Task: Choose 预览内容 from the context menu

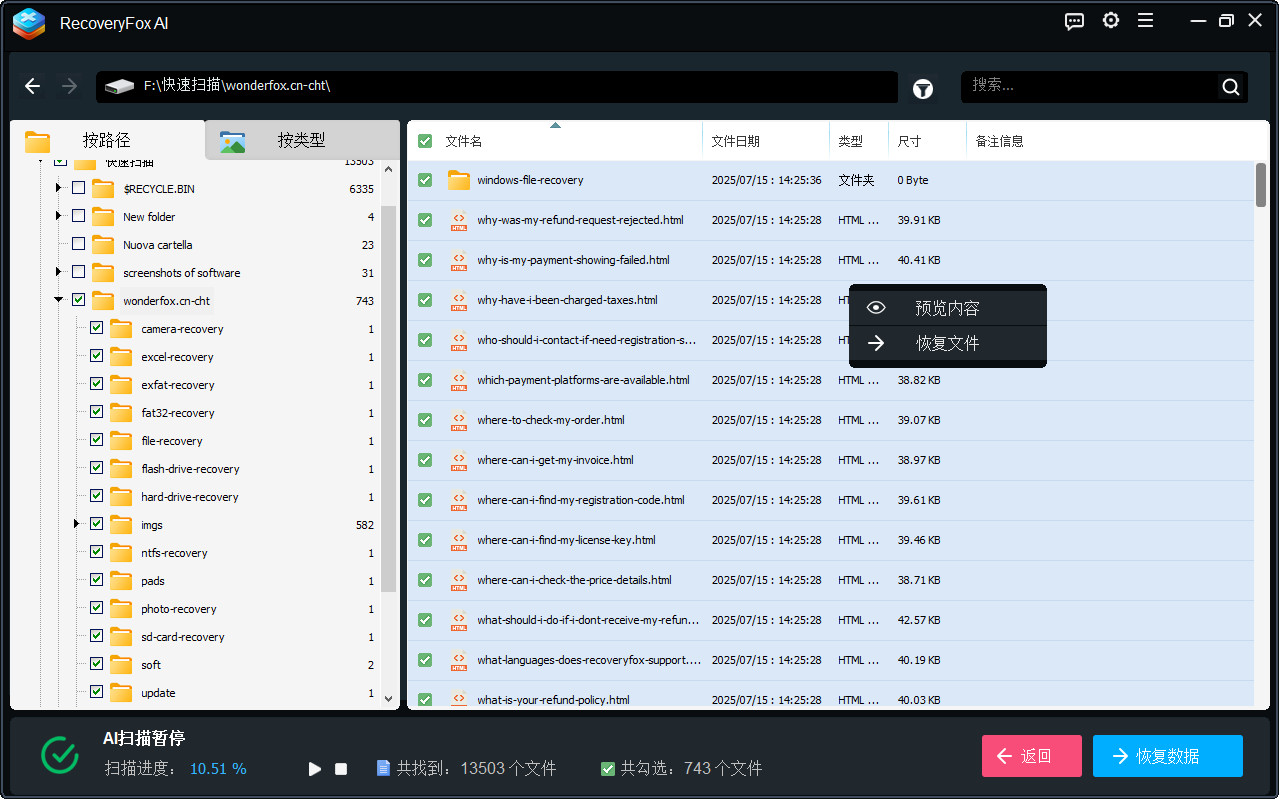Action: tap(947, 308)
